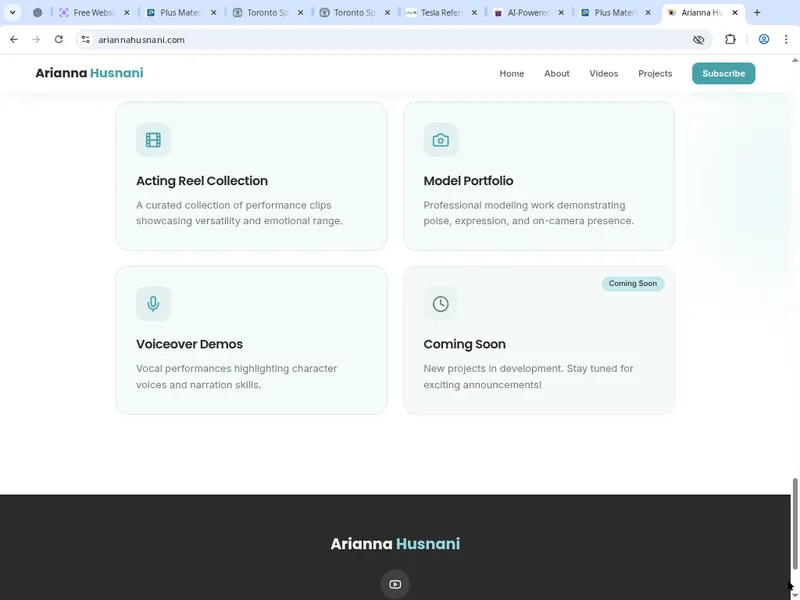The width and height of the screenshot is (800, 600).
Task: Open a new tab with the plus icon
Action: (x=757, y=12)
